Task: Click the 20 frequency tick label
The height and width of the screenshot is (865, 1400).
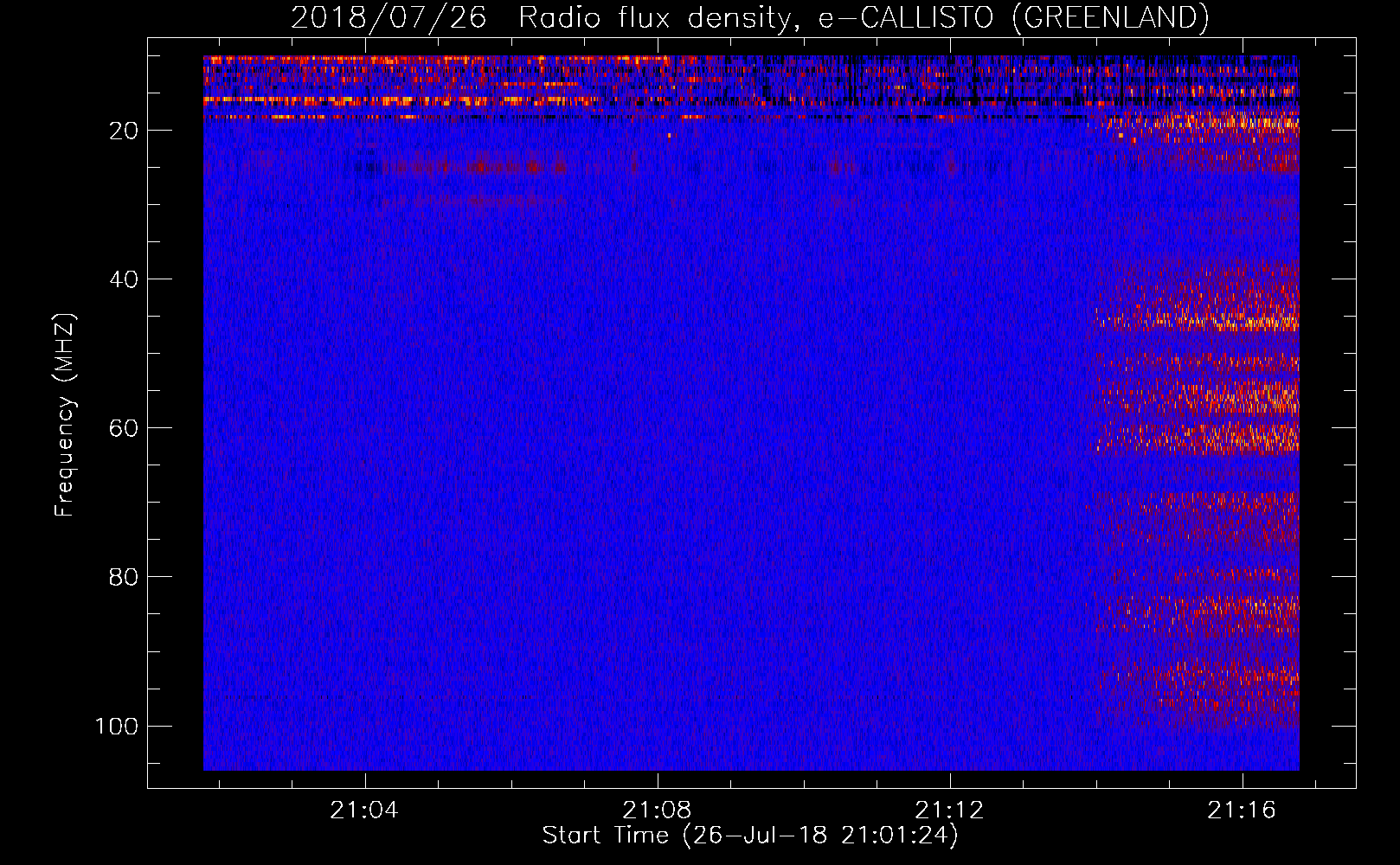Action: pyautogui.click(x=124, y=131)
